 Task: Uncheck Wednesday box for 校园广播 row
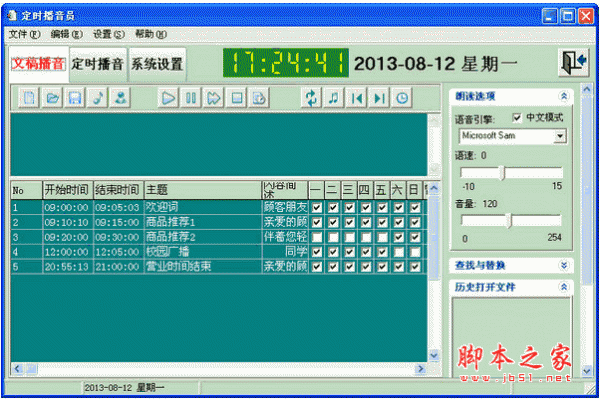tap(349, 252)
